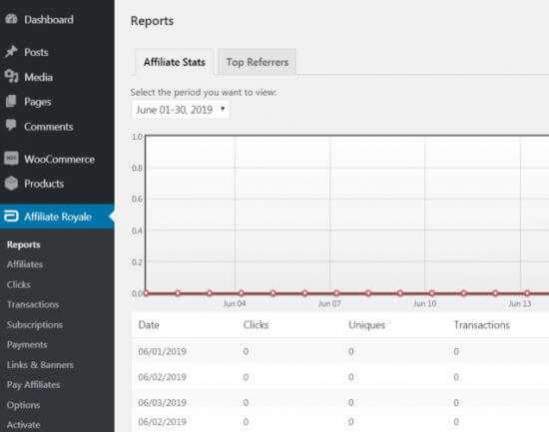Screen dimensions: 549x432
Task: Click the Media icon in sidebar
Action: click(11, 77)
